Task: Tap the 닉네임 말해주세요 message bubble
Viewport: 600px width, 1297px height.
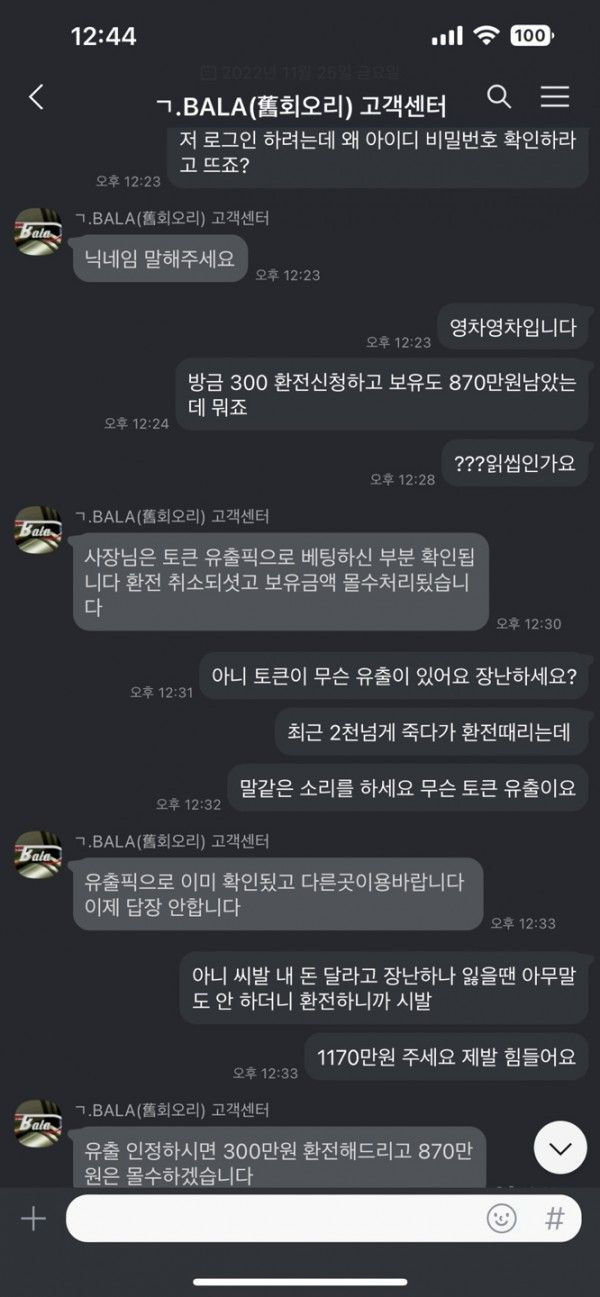Action: [160, 258]
